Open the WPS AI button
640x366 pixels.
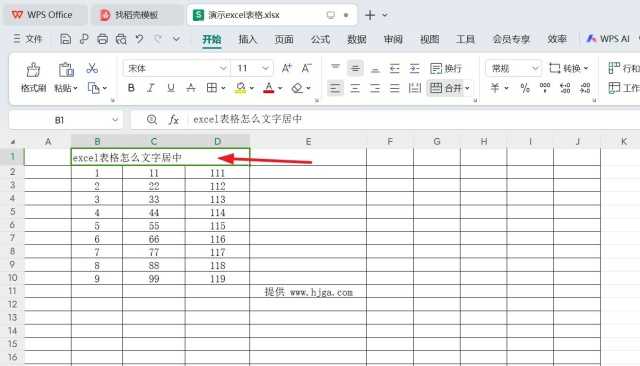(608, 39)
